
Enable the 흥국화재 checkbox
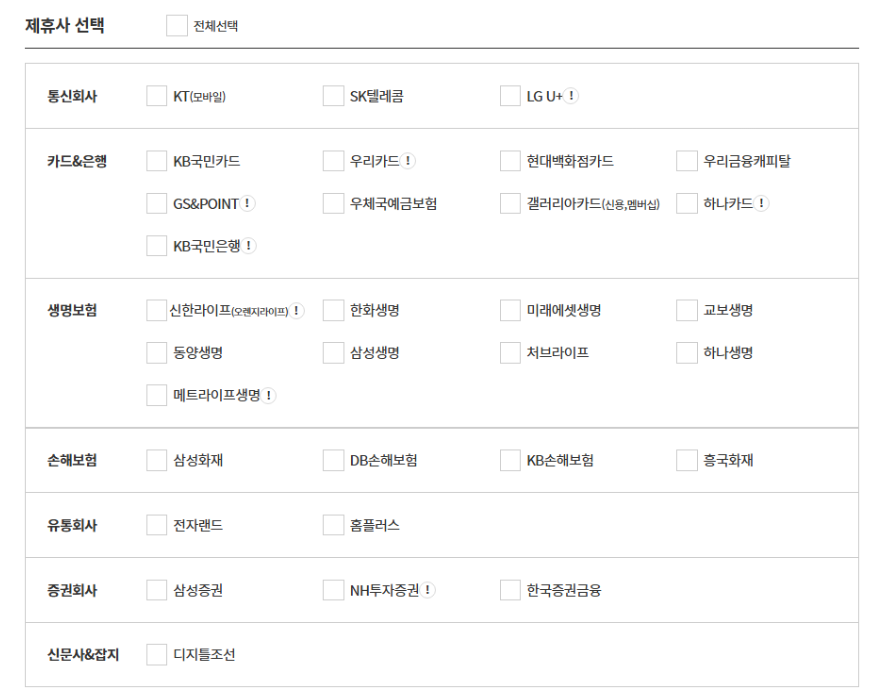pos(686,460)
